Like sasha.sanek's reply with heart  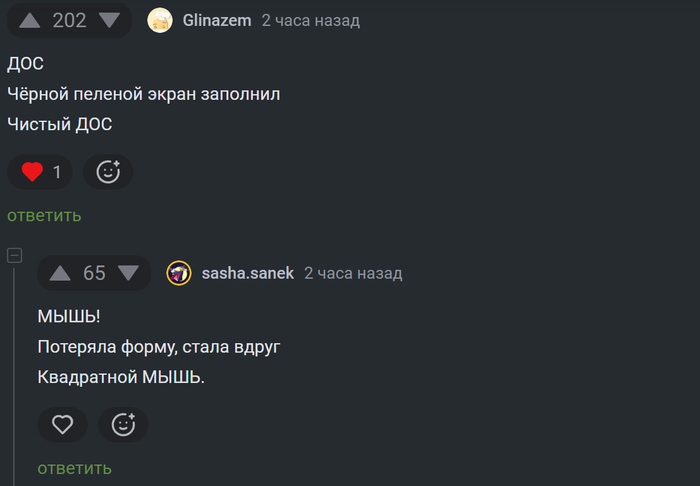[x=63, y=425]
